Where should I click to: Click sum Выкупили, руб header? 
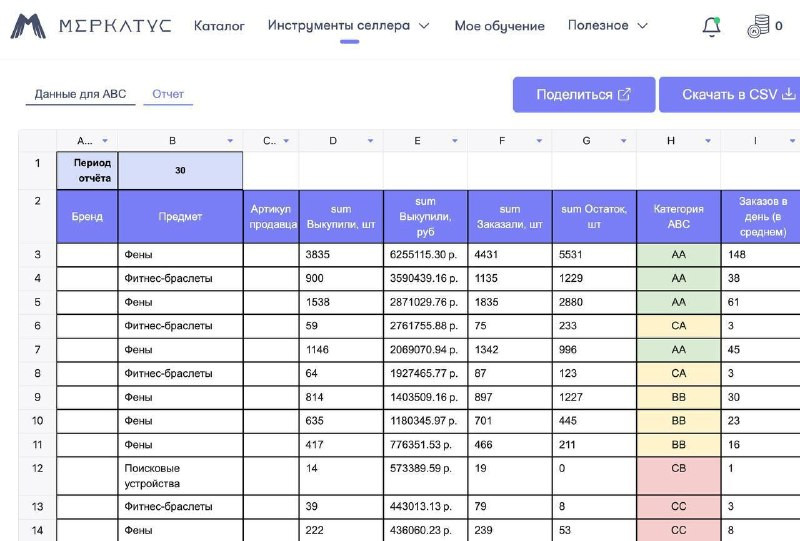[x=425, y=217]
